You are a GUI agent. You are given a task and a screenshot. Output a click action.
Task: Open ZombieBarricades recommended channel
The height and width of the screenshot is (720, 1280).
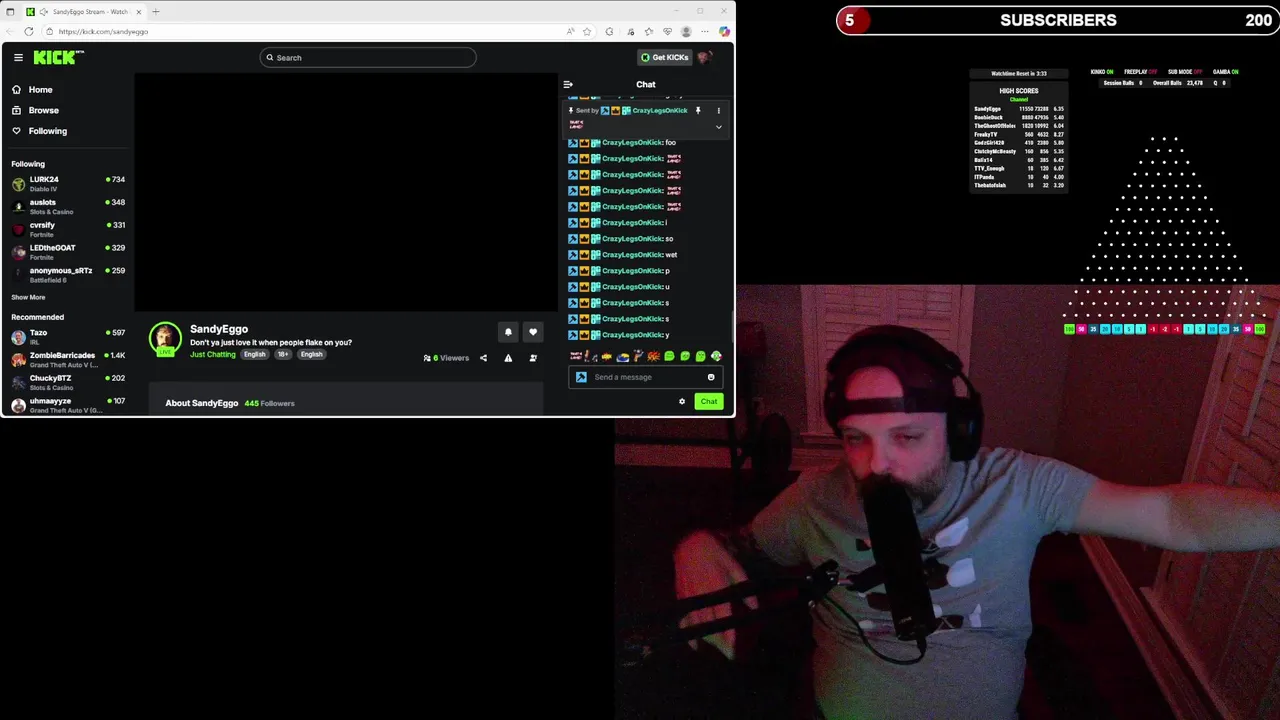[x=68, y=360]
